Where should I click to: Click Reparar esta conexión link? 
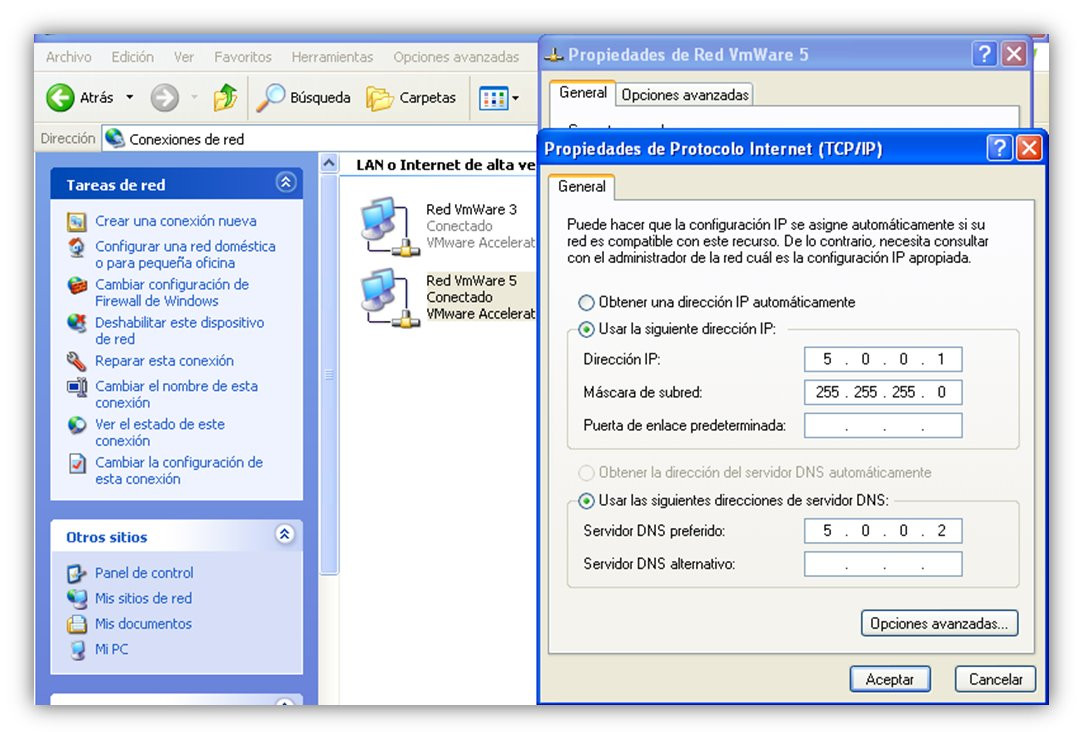point(164,361)
